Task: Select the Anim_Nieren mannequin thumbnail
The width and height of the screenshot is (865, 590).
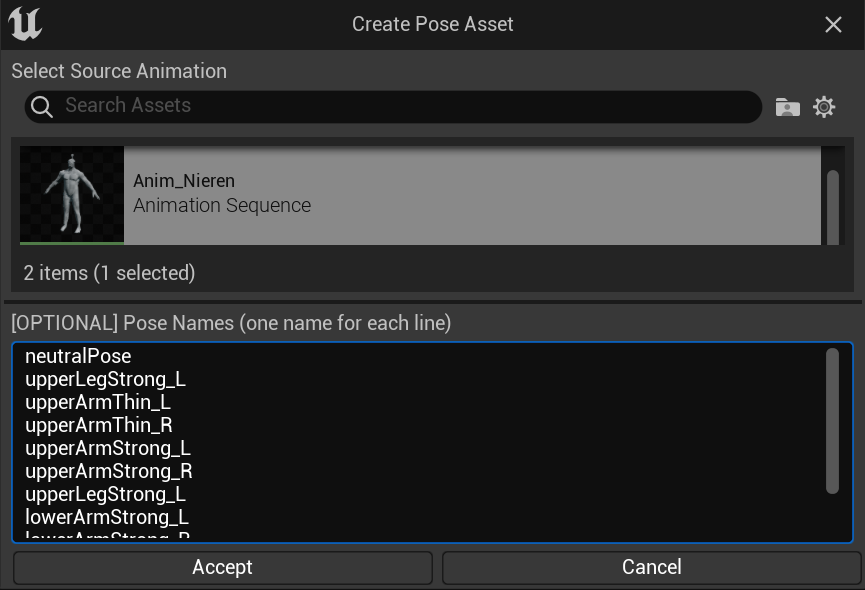Action: (72, 195)
